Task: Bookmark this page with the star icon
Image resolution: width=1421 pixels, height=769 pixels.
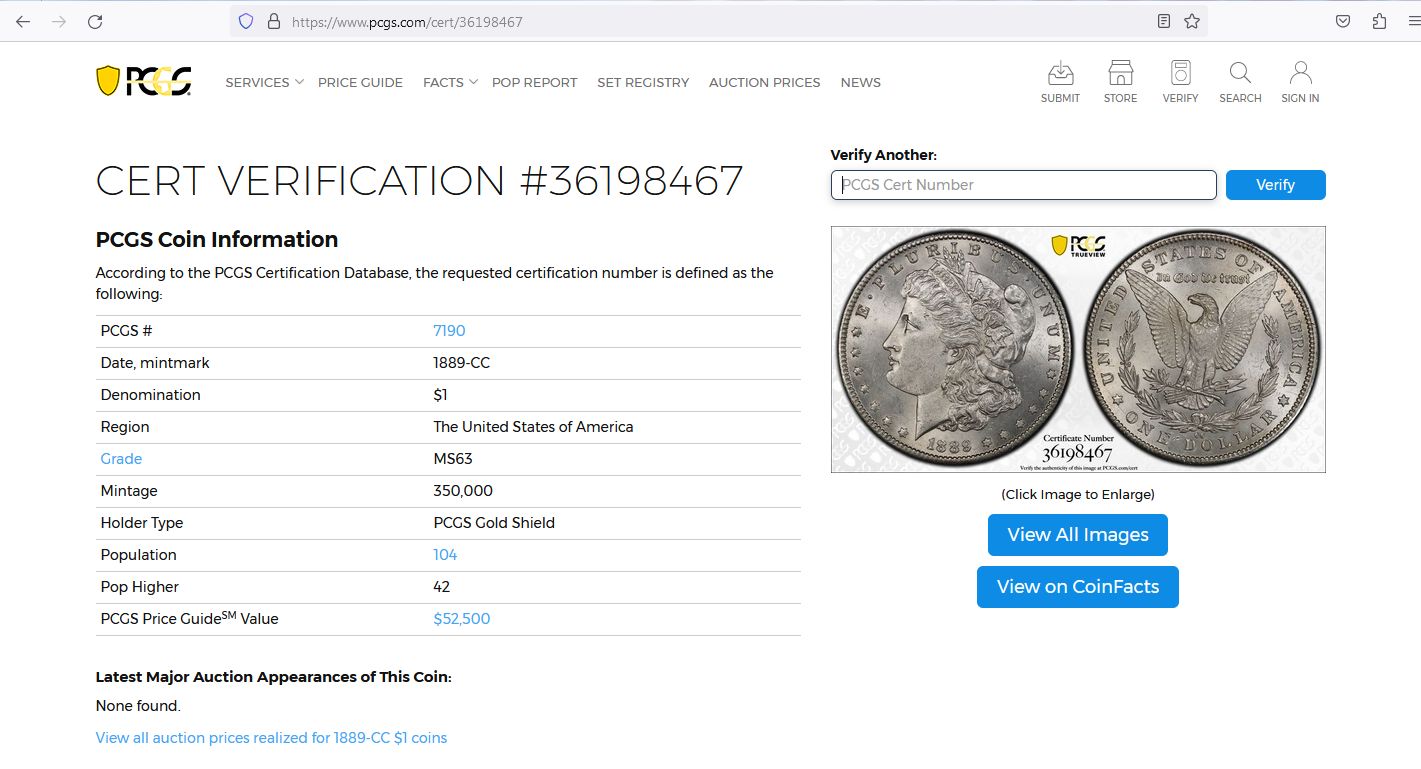Action: coord(1192,21)
